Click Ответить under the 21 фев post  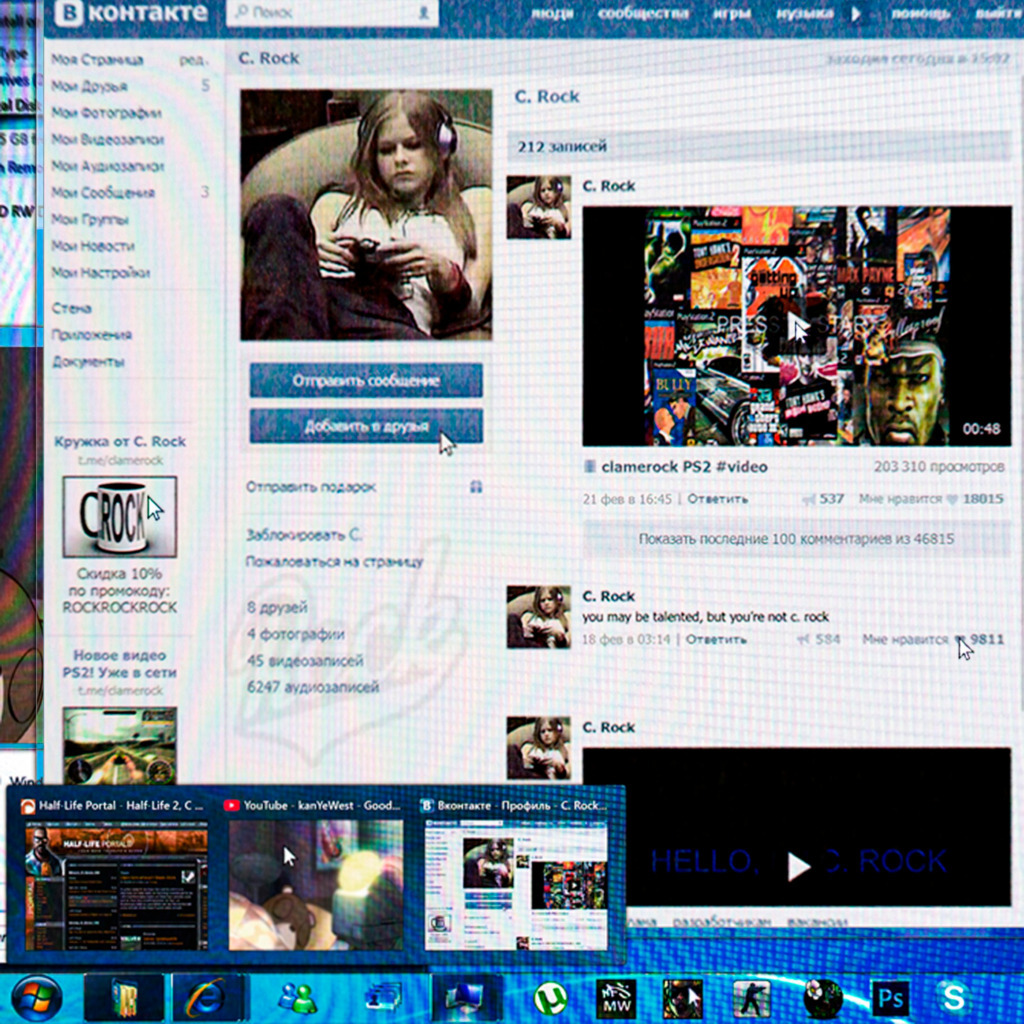pos(718,499)
